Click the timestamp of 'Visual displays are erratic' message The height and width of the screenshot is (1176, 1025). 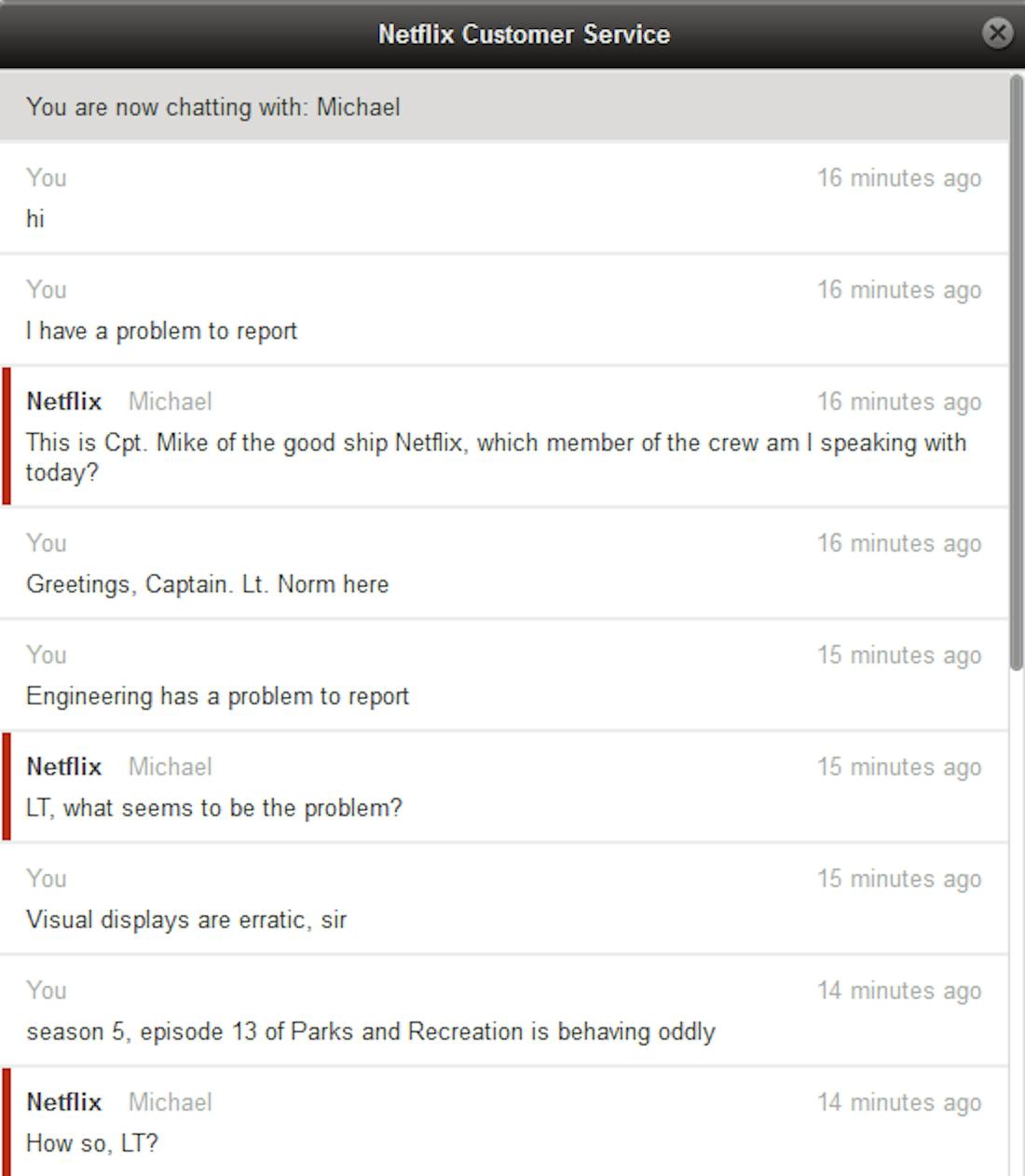(x=899, y=879)
